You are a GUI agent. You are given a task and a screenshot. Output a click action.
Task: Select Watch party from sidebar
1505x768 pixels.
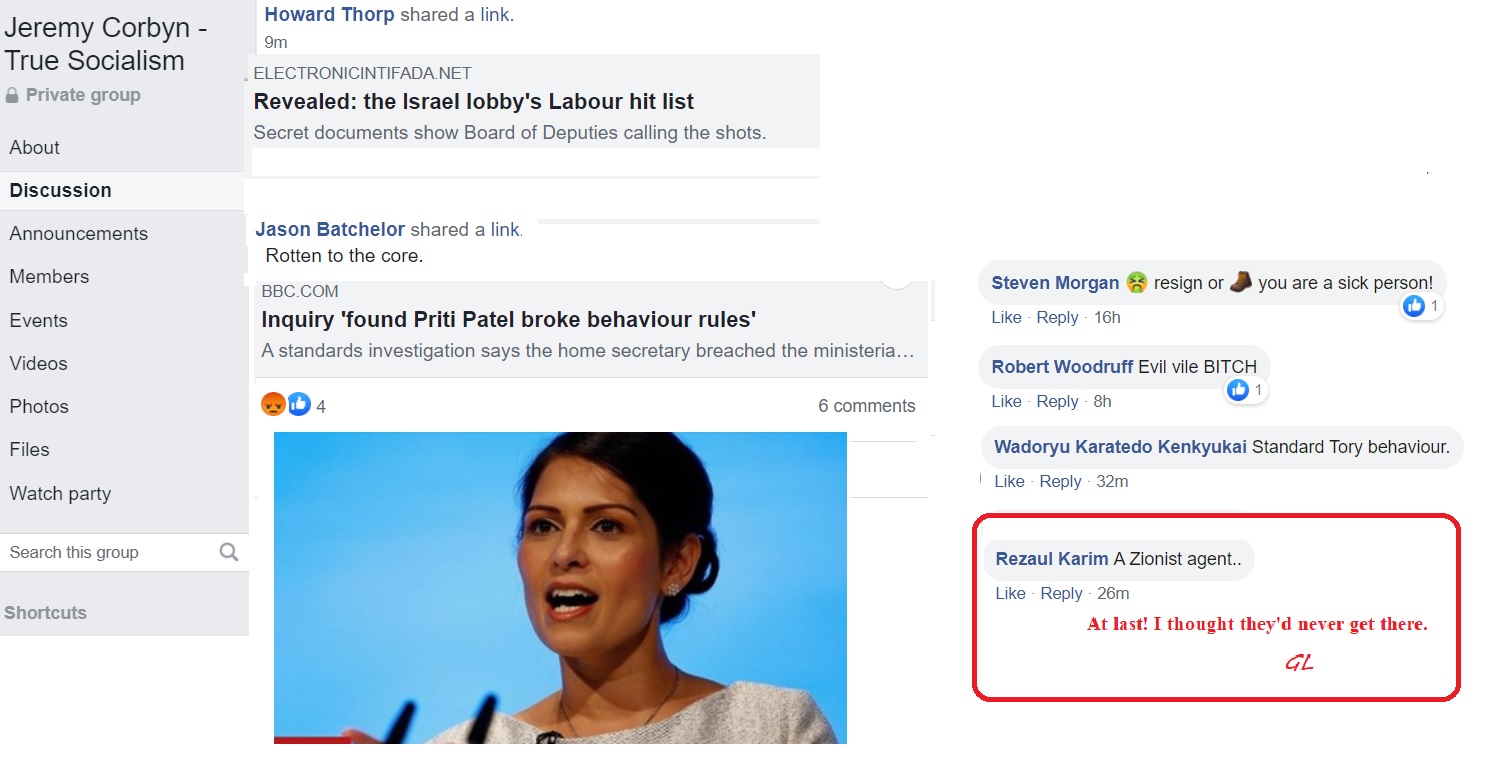[60, 493]
